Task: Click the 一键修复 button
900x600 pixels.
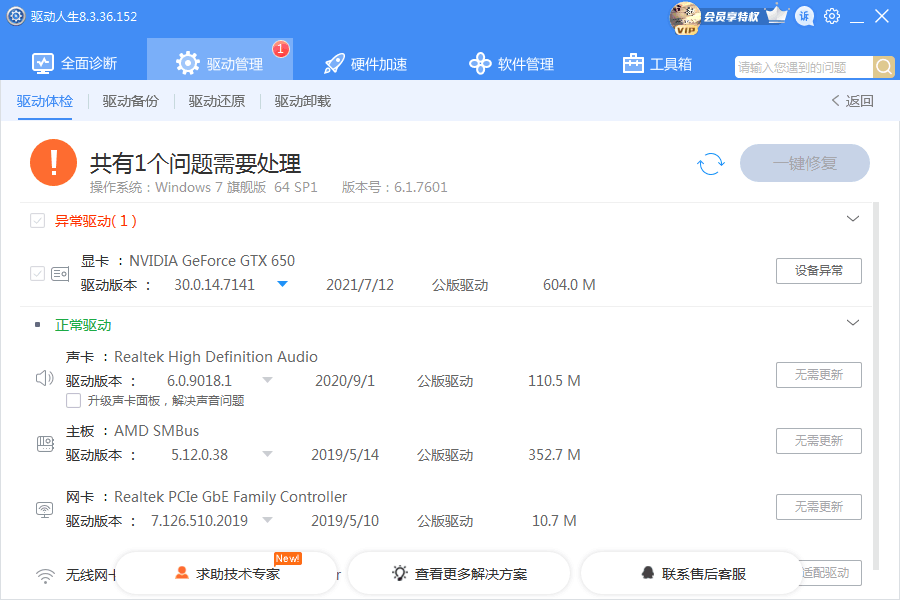Action: [x=804, y=163]
